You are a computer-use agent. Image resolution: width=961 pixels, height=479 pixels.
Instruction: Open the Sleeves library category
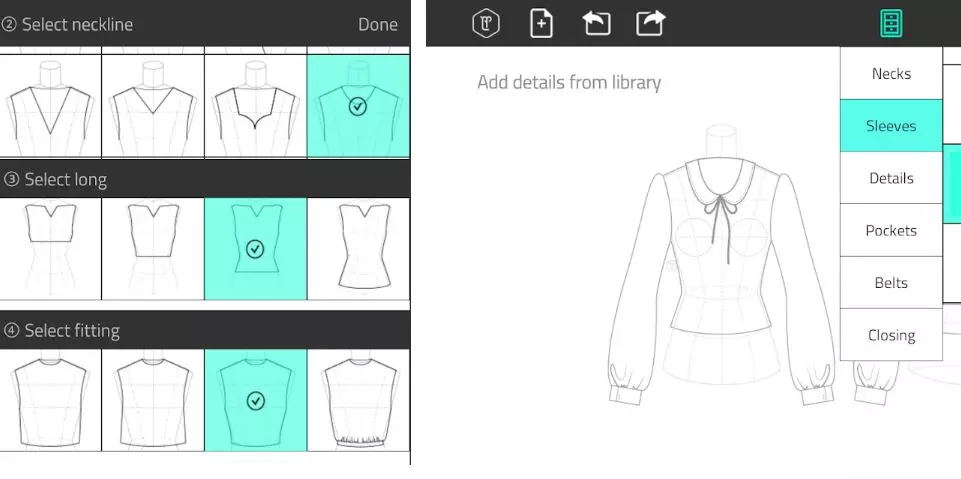pos(891,126)
